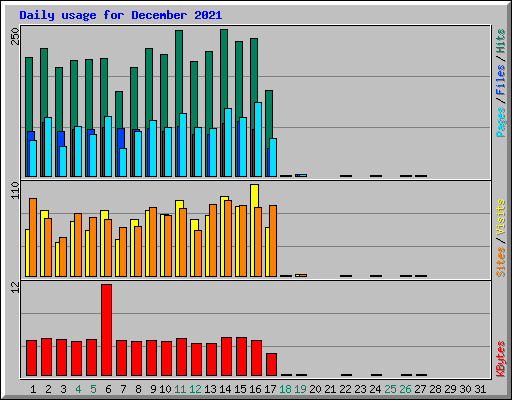512x400 pixels.
Task: Select the orange Sites bar for day 3
Action: pyautogui.click(x=63, y=257)
